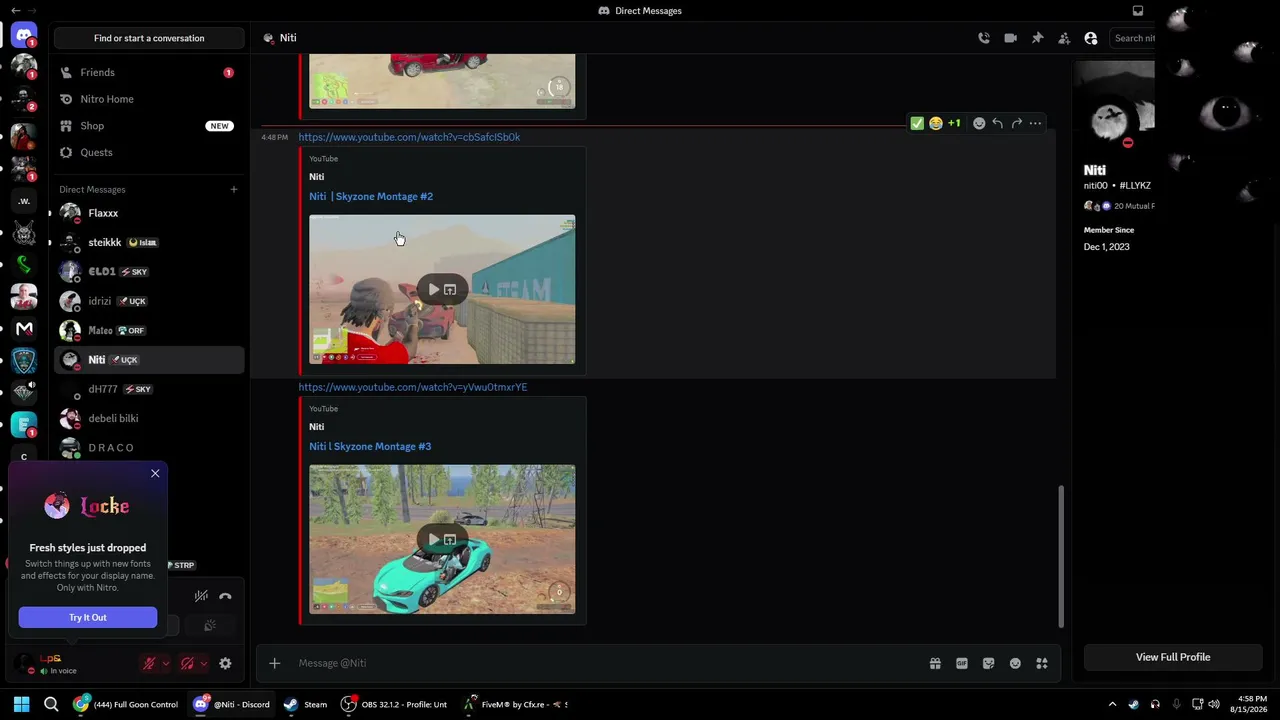Create a new DM with plus icon
The width and height of the screenshot is (1280, 720).
[x=234, y=189]
